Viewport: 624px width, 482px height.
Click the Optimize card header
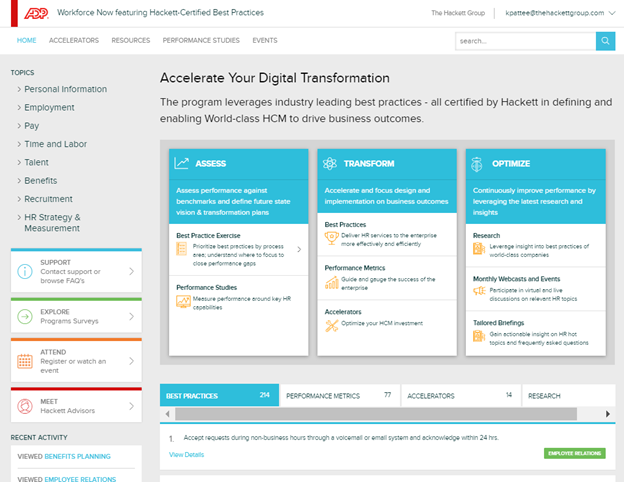click(x=536, y=164)
